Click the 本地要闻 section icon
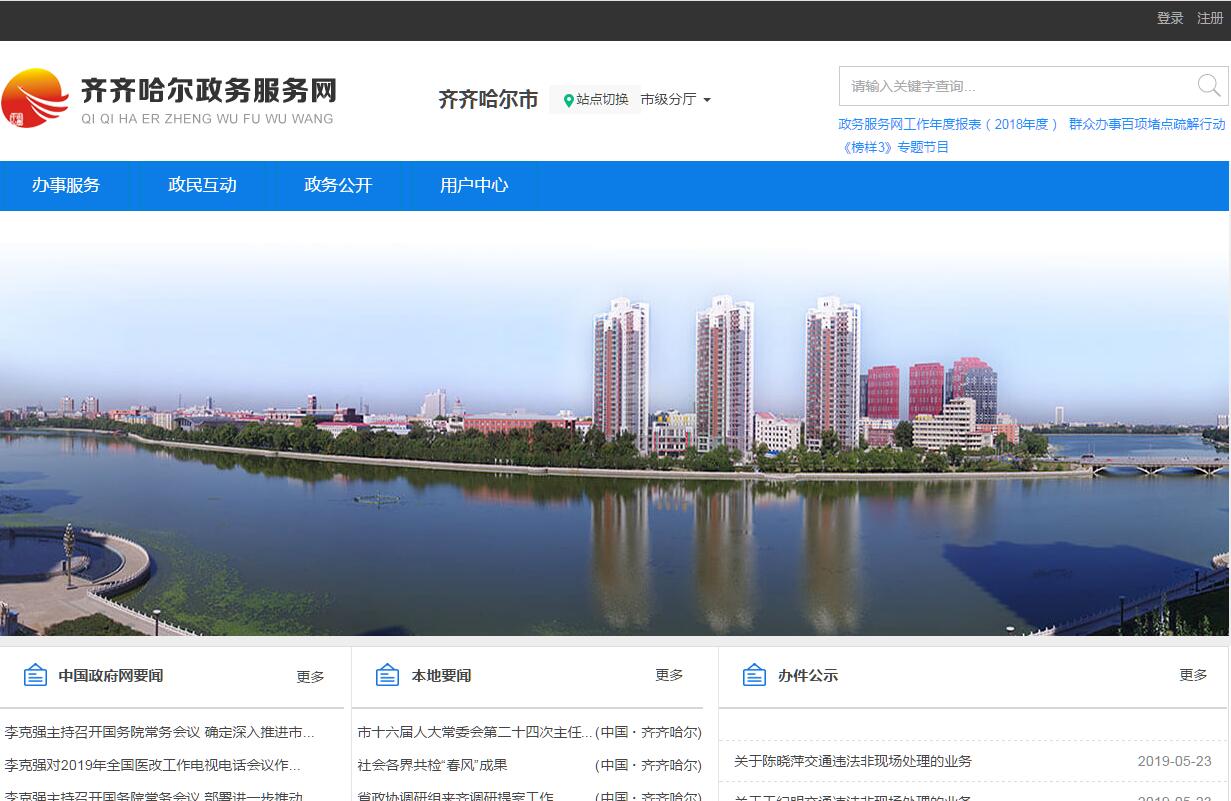This screenshot has height=801, width=1231. 387,676
